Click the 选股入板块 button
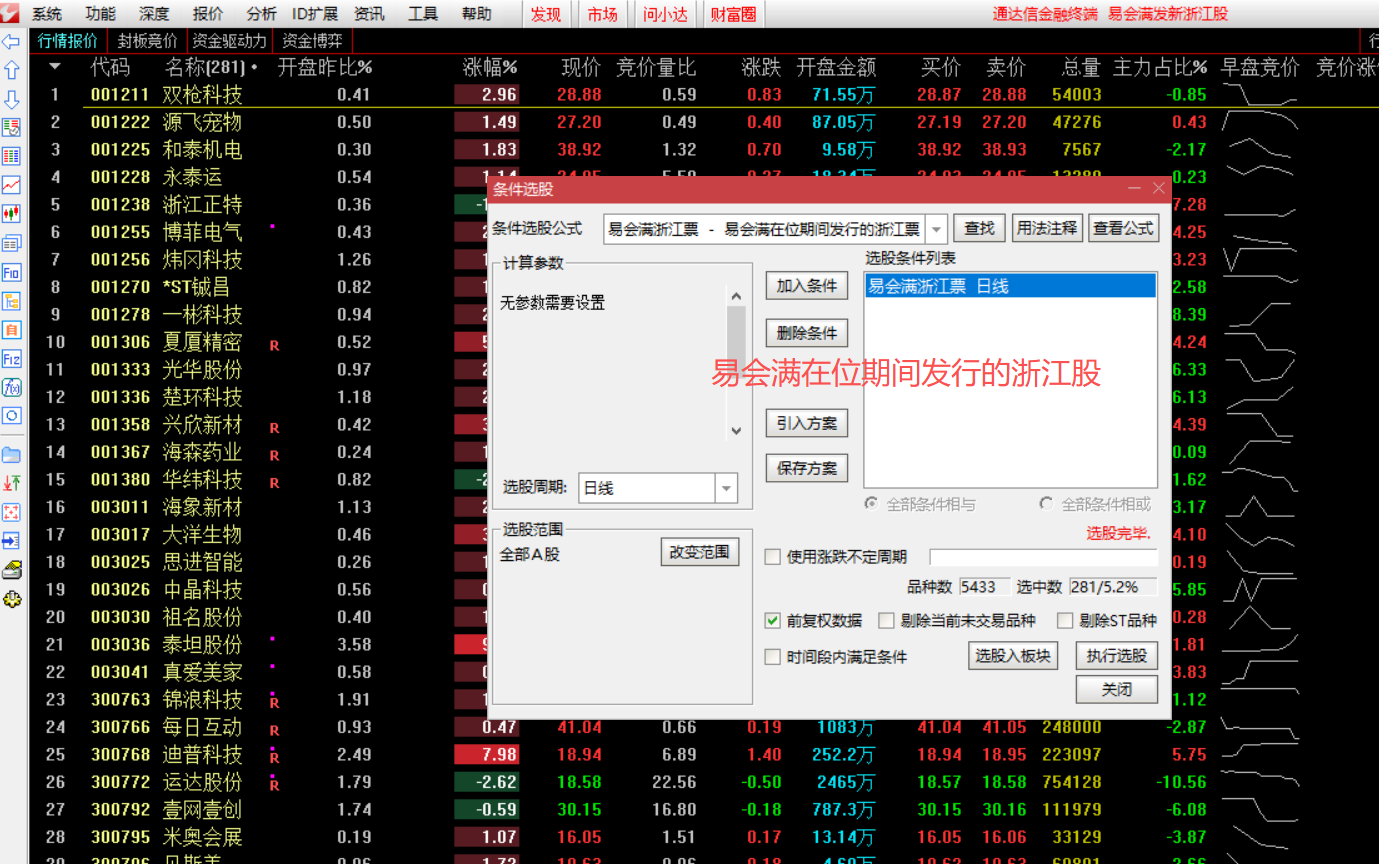 (1013, 656)
